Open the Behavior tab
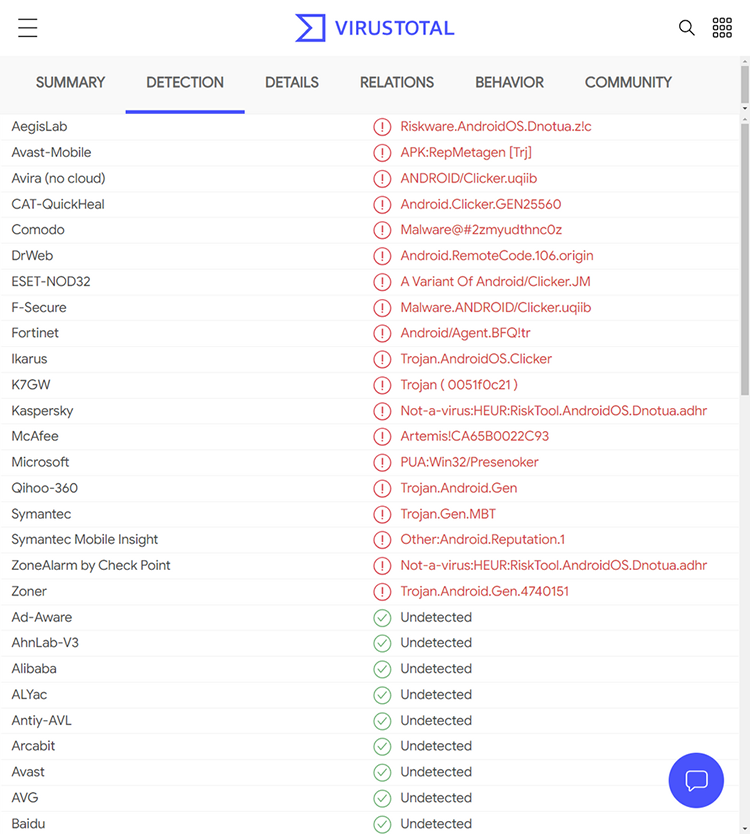 (x=509, y=82)
